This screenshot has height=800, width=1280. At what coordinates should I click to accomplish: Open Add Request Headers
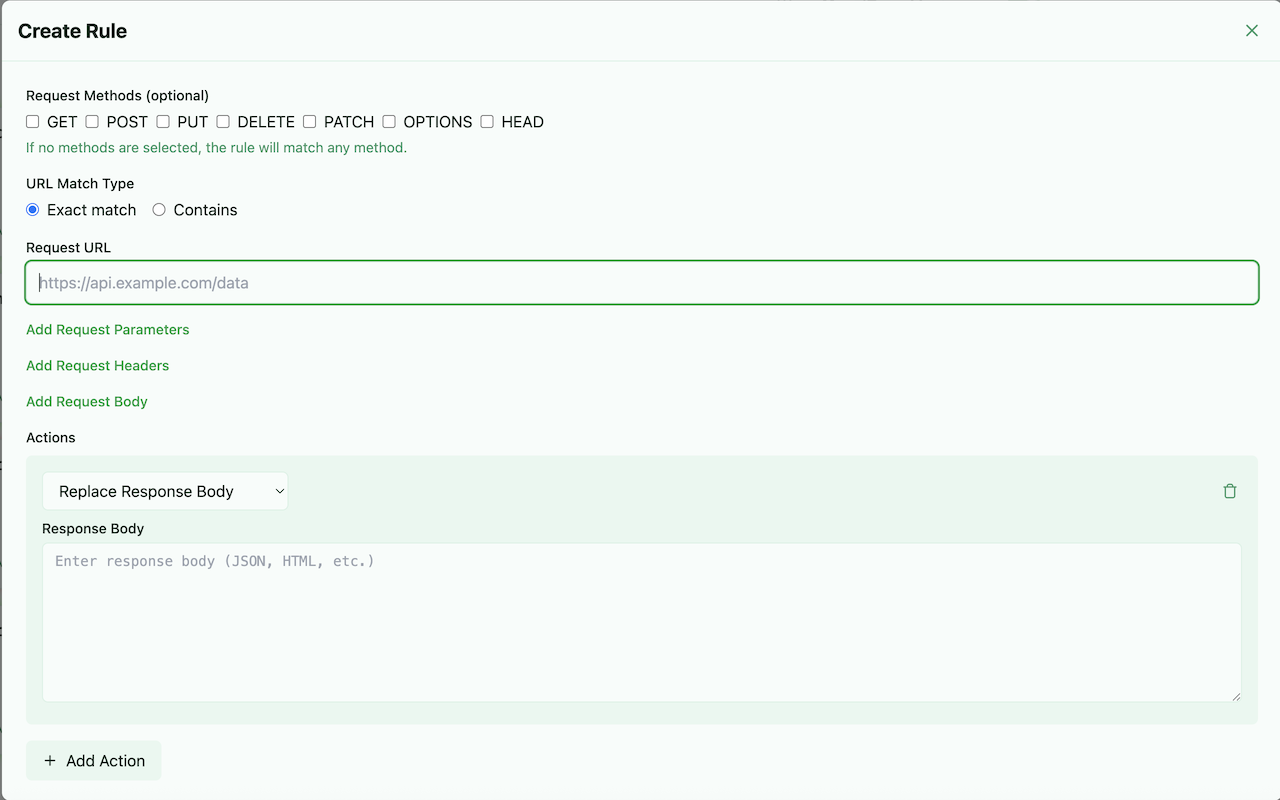pos(97,365)
